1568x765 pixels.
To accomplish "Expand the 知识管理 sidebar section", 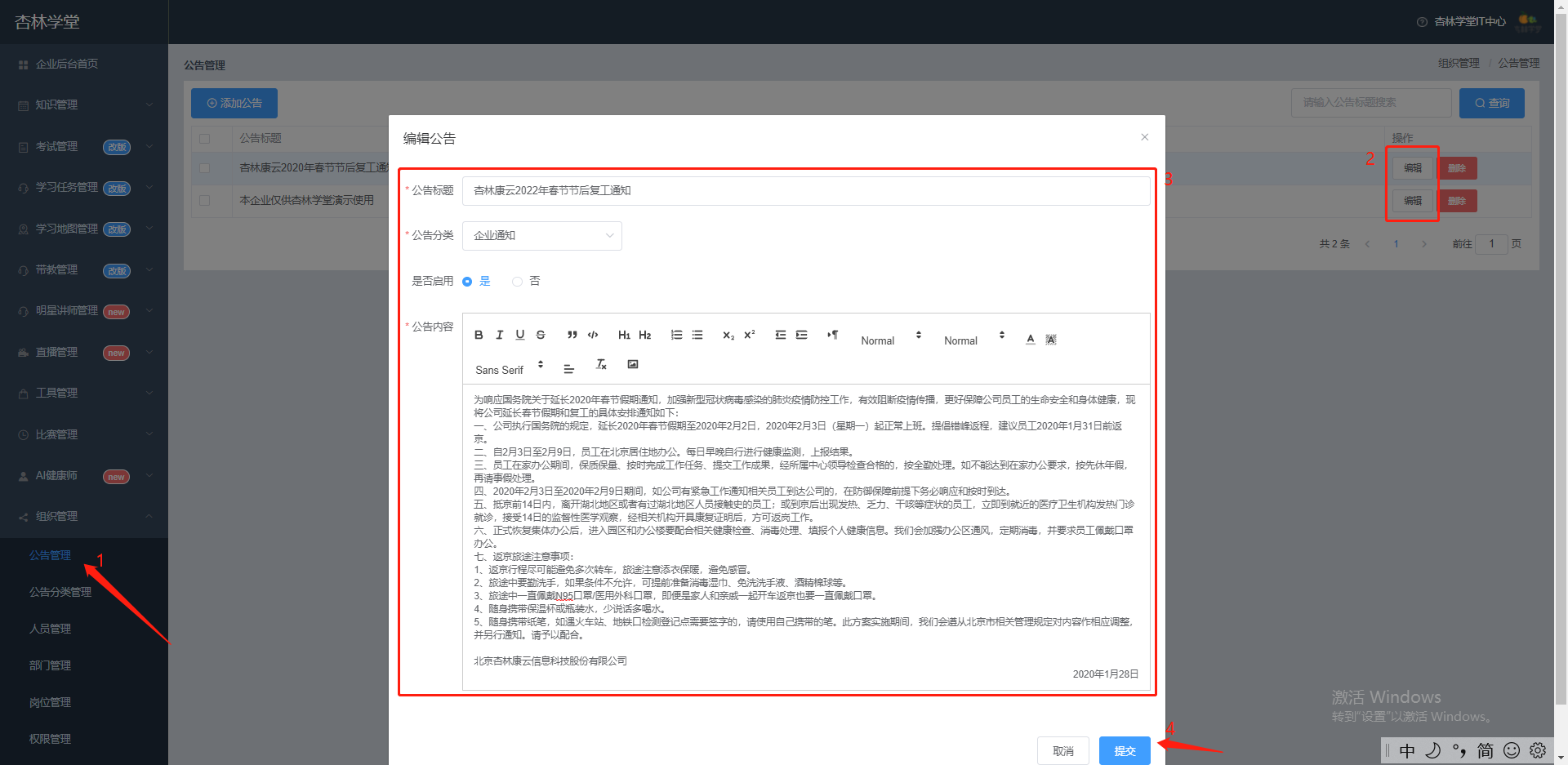I will click(84, 105).
